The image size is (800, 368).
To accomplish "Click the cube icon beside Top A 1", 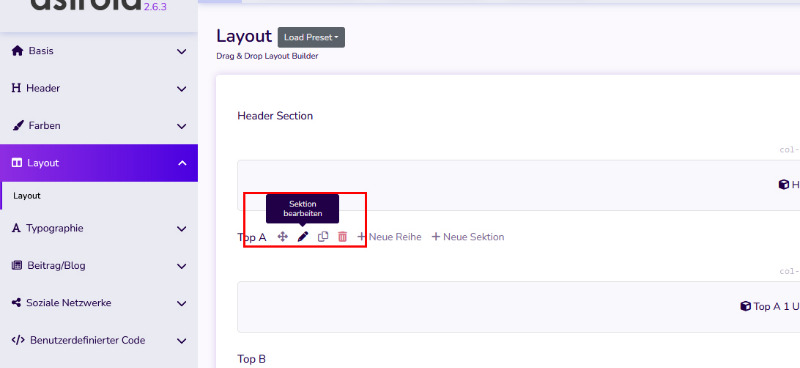I will pos(745,306).
